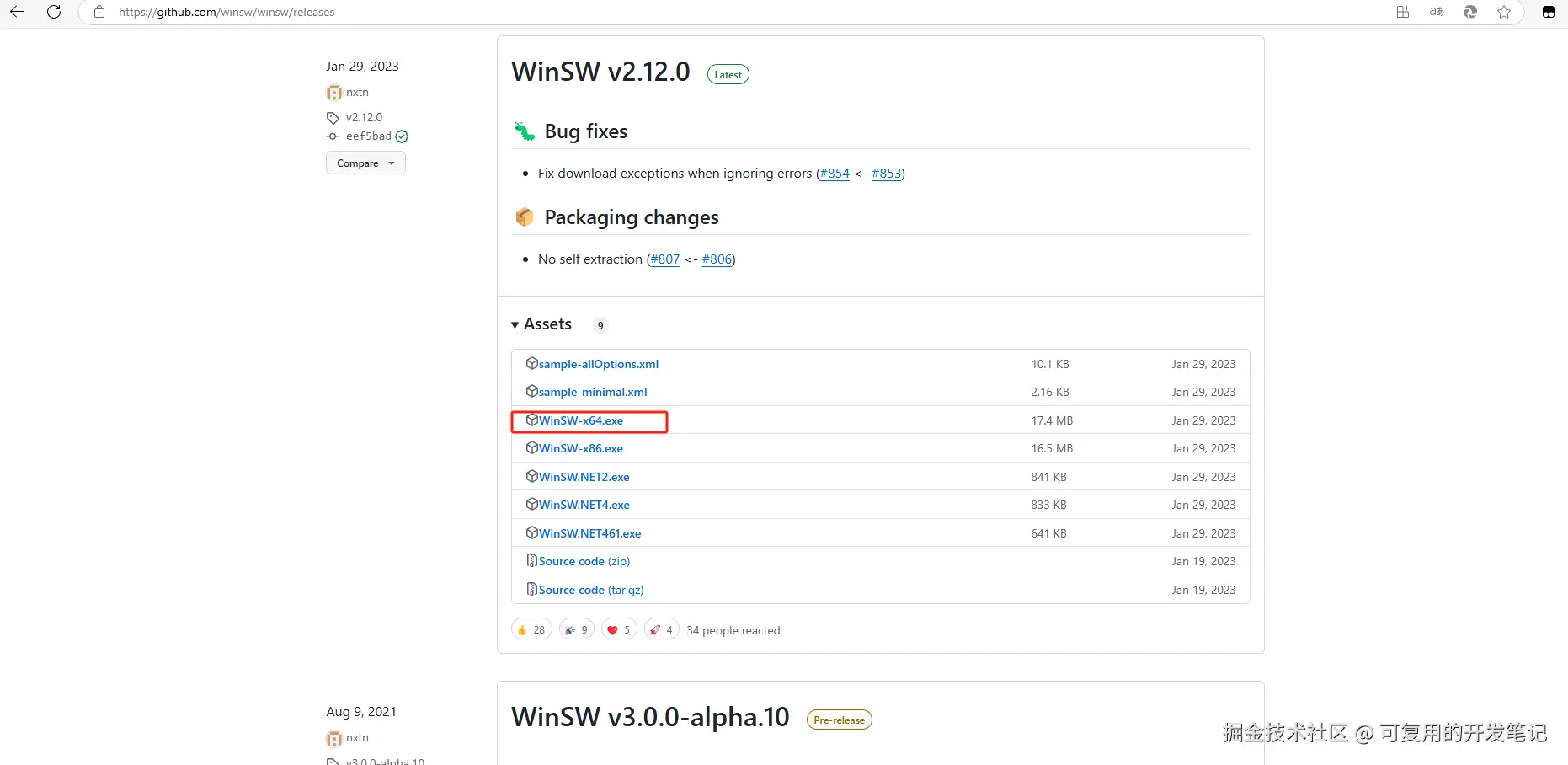Open nxtn profile for v2.12.0 release
The height and width of the screenshot is (765, 1568).
coord(357,93)
